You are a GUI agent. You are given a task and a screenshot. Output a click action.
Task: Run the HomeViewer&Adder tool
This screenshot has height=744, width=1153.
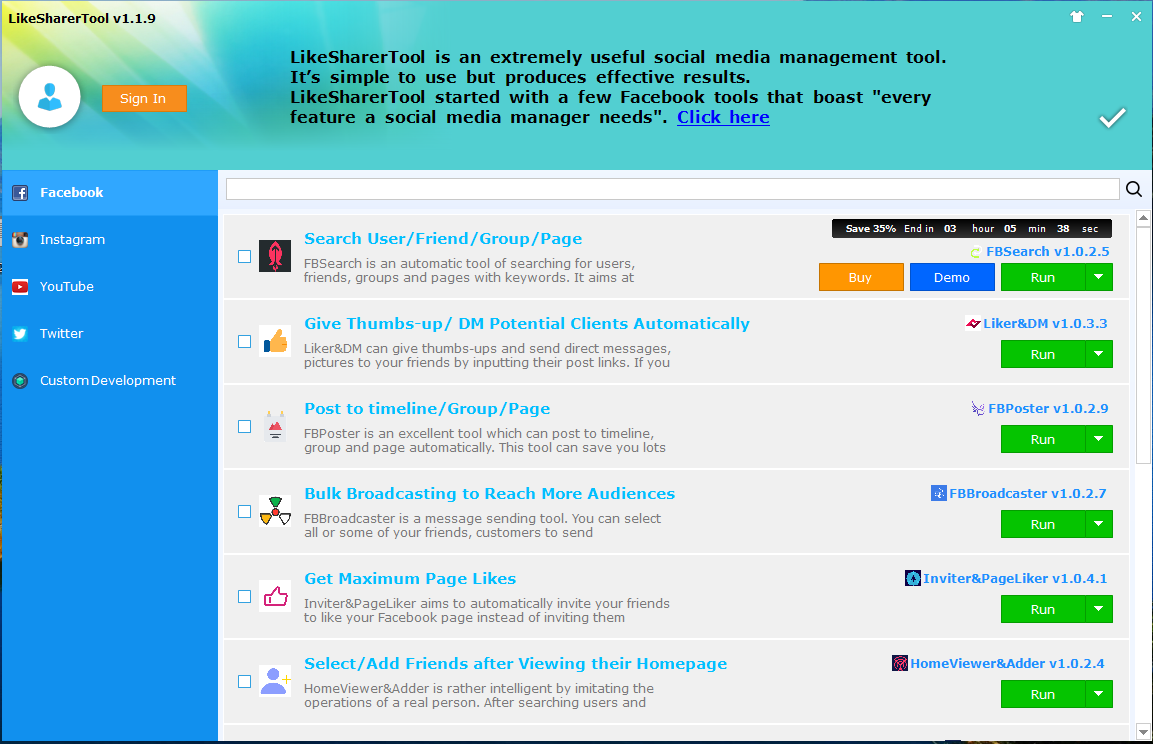click(x=1043, y=694)
